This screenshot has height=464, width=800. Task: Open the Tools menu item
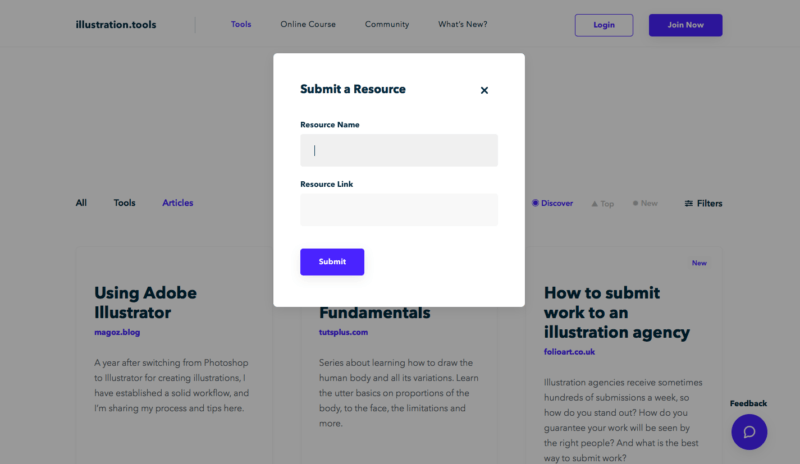tap(241, 24)
